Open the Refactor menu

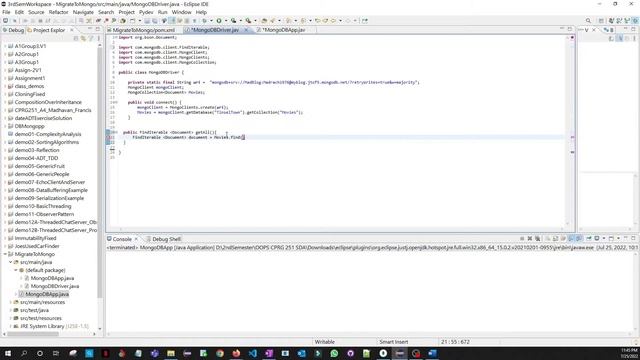58,12
